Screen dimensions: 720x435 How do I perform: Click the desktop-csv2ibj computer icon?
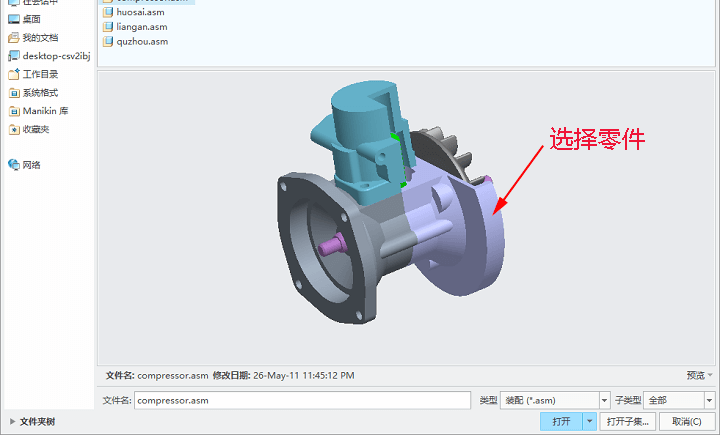pos(14,56)
